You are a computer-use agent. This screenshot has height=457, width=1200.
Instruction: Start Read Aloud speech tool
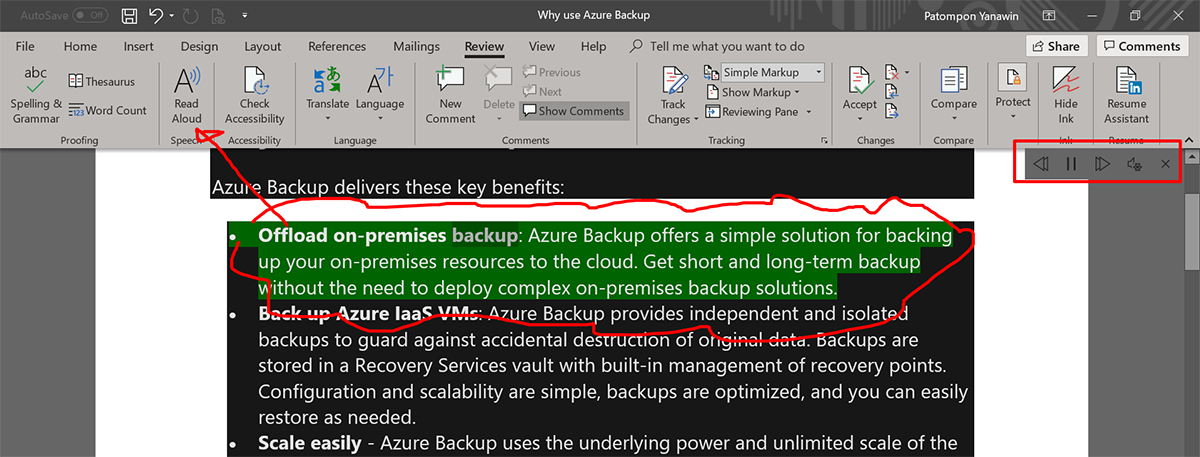coord(186,95)
